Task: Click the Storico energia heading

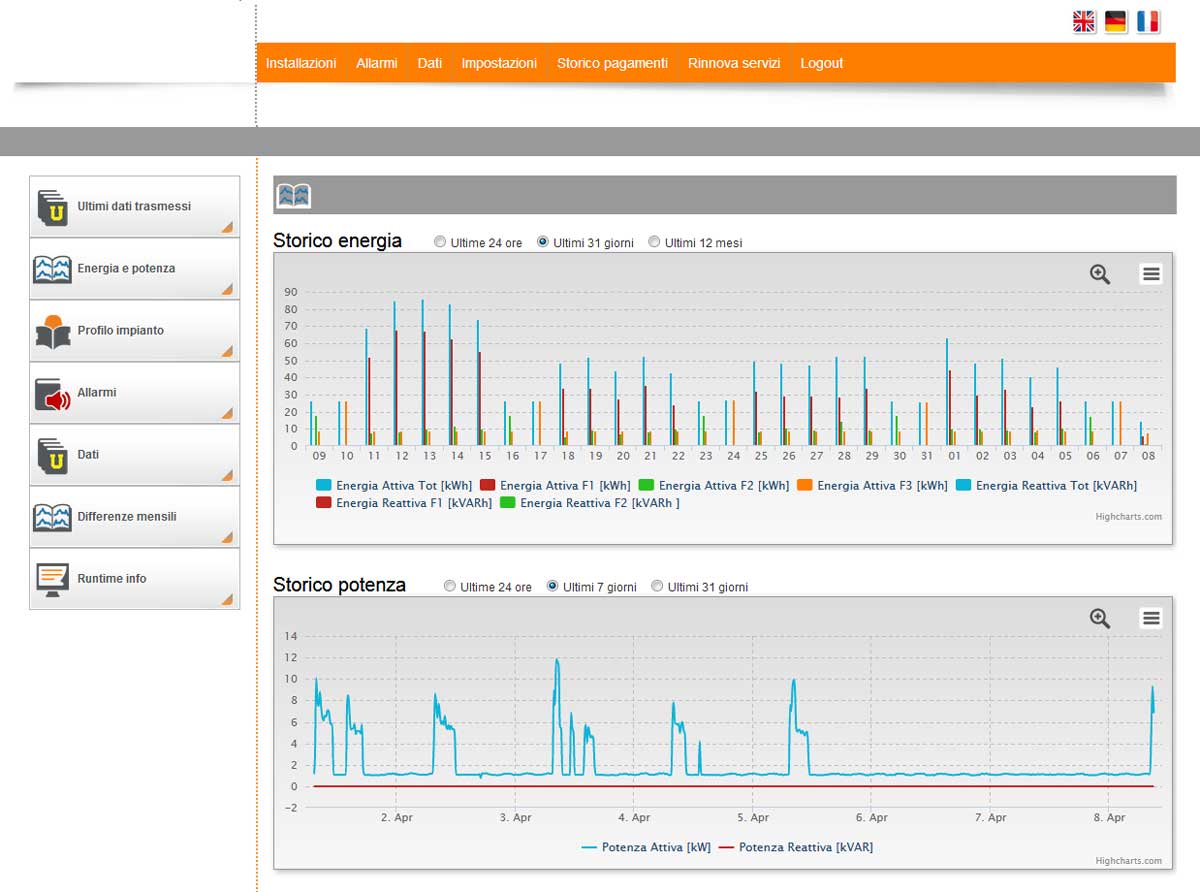Action: 338,240
